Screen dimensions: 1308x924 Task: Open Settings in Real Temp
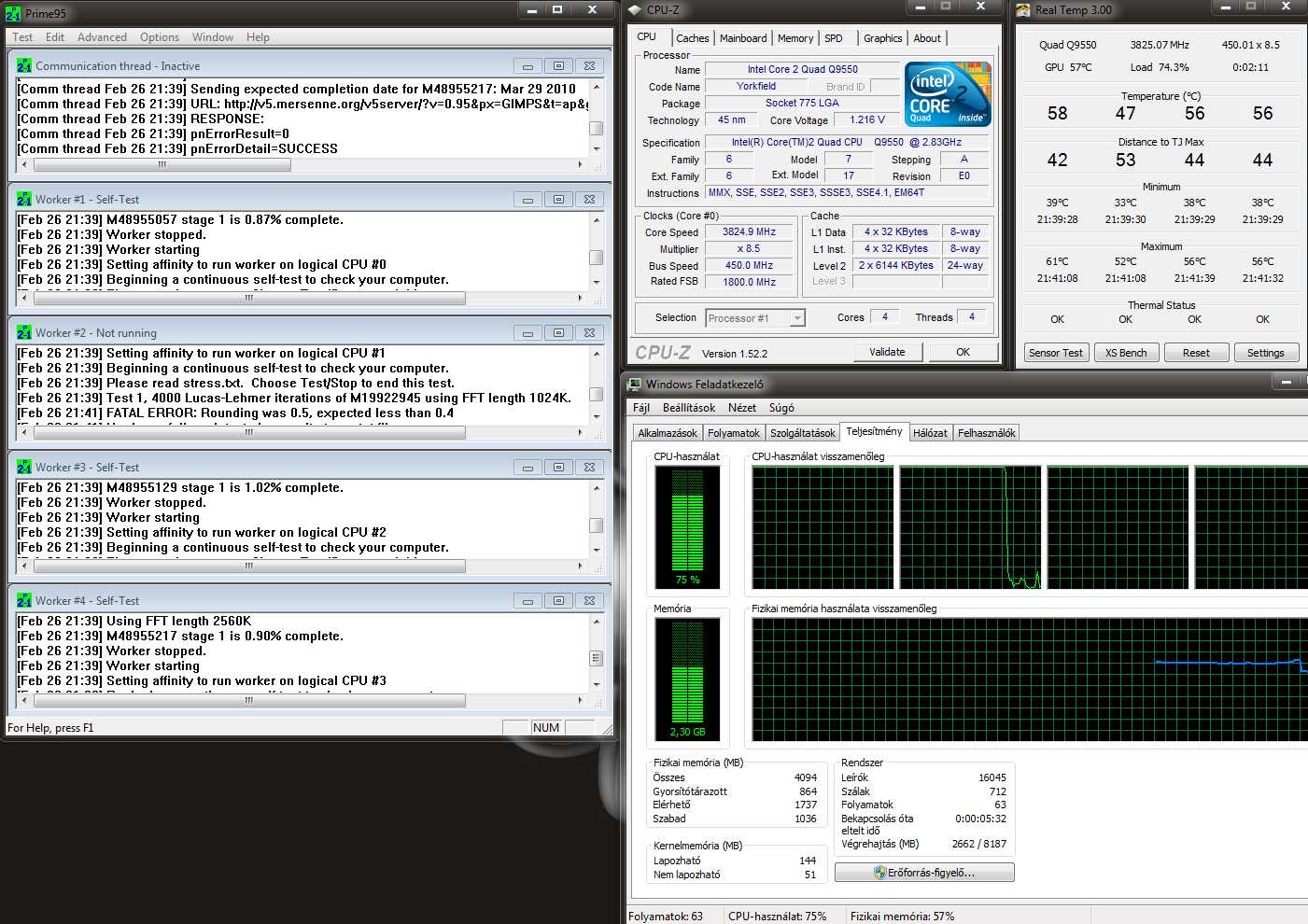click(1266, 353)
